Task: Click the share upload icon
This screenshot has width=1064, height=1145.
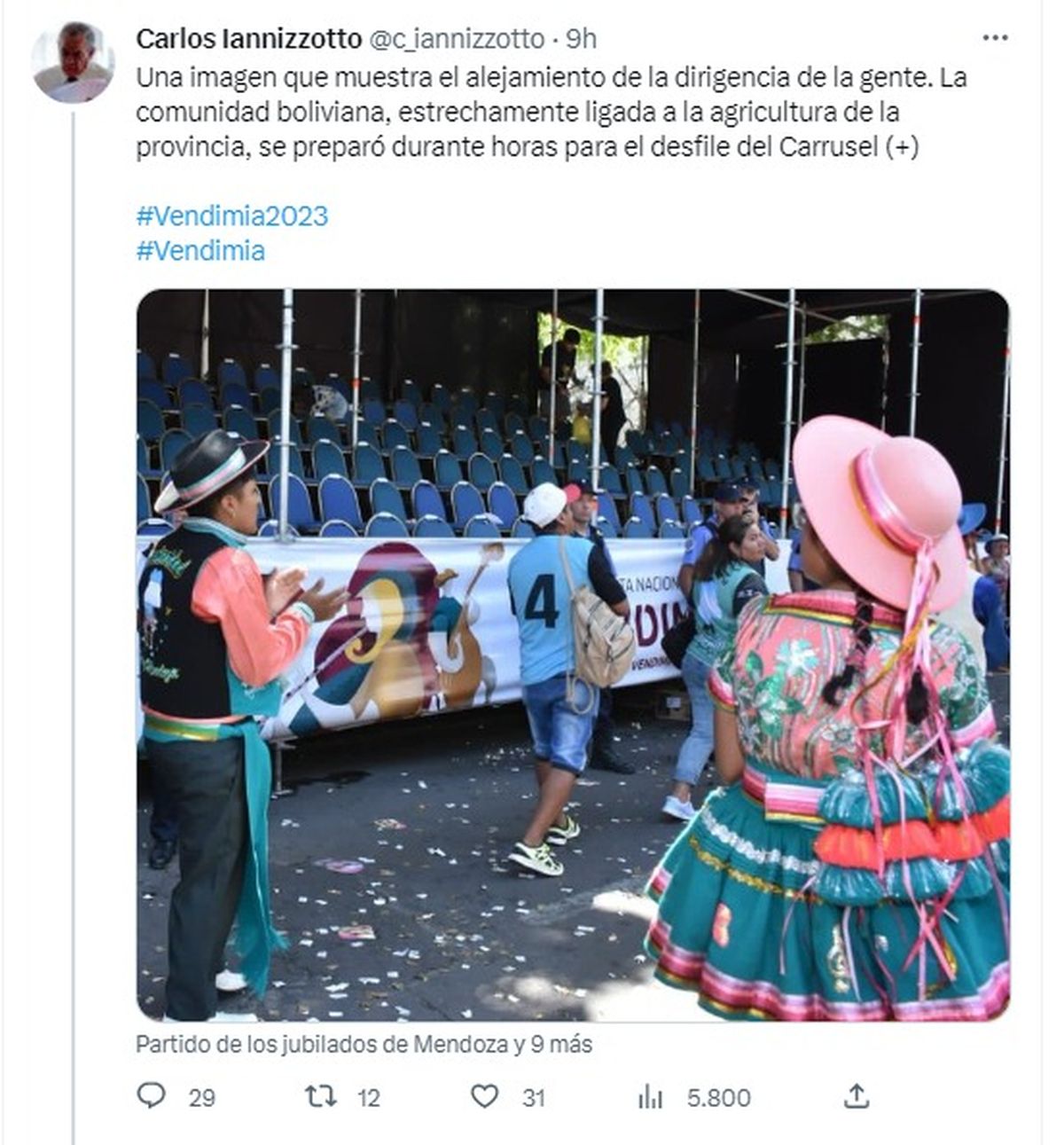Action: pos(856,1096)
